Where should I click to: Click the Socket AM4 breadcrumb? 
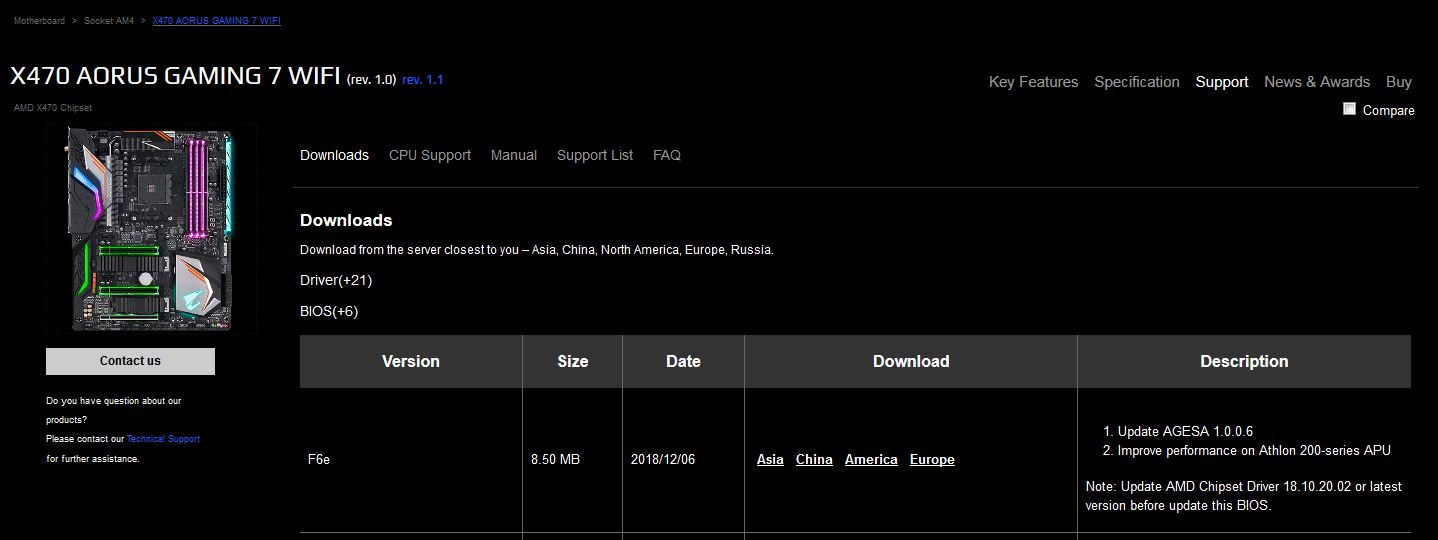coord(109,21)
